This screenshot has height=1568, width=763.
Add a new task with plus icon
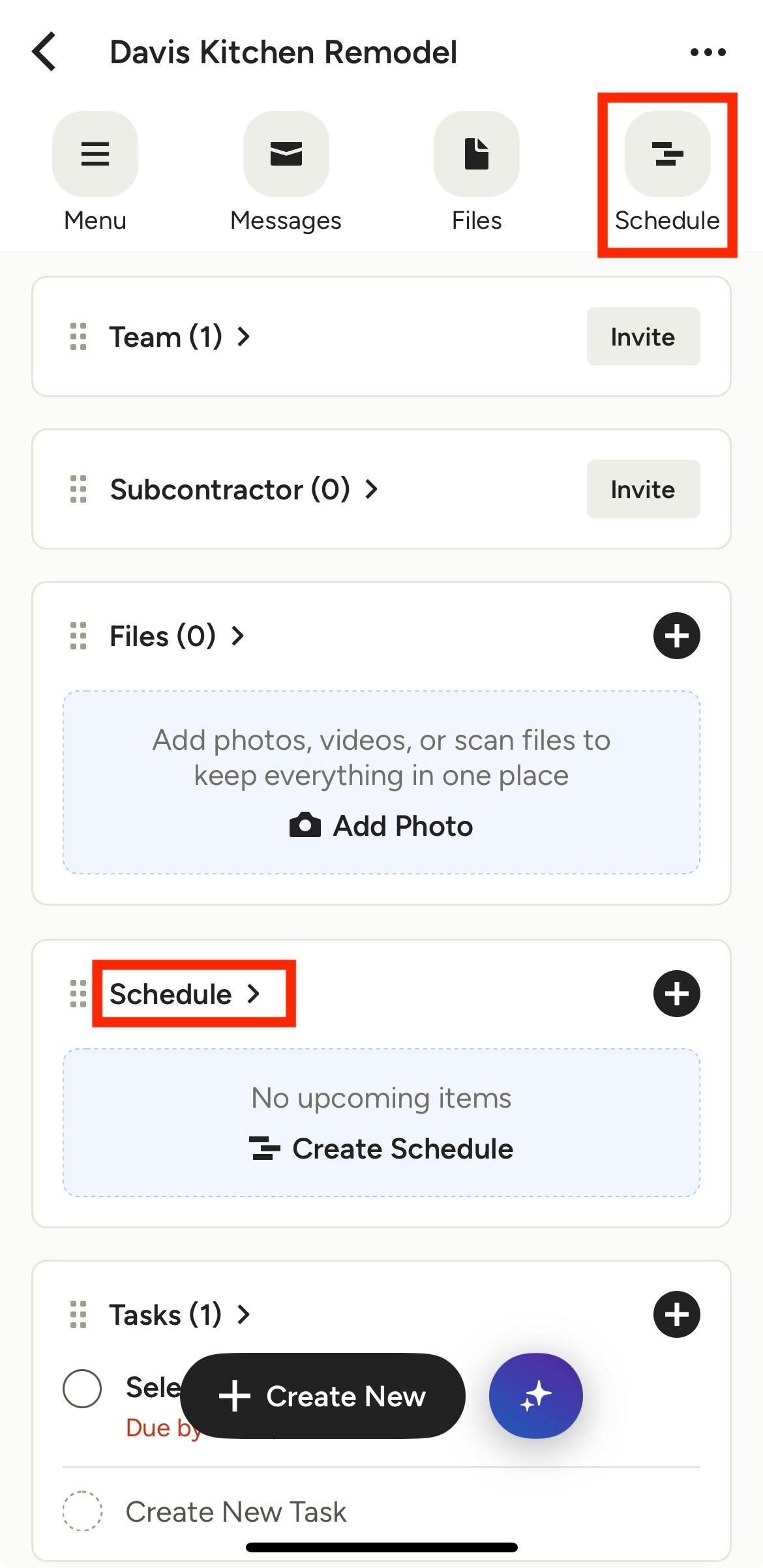pyautogui.click(x=676, y=1314)
